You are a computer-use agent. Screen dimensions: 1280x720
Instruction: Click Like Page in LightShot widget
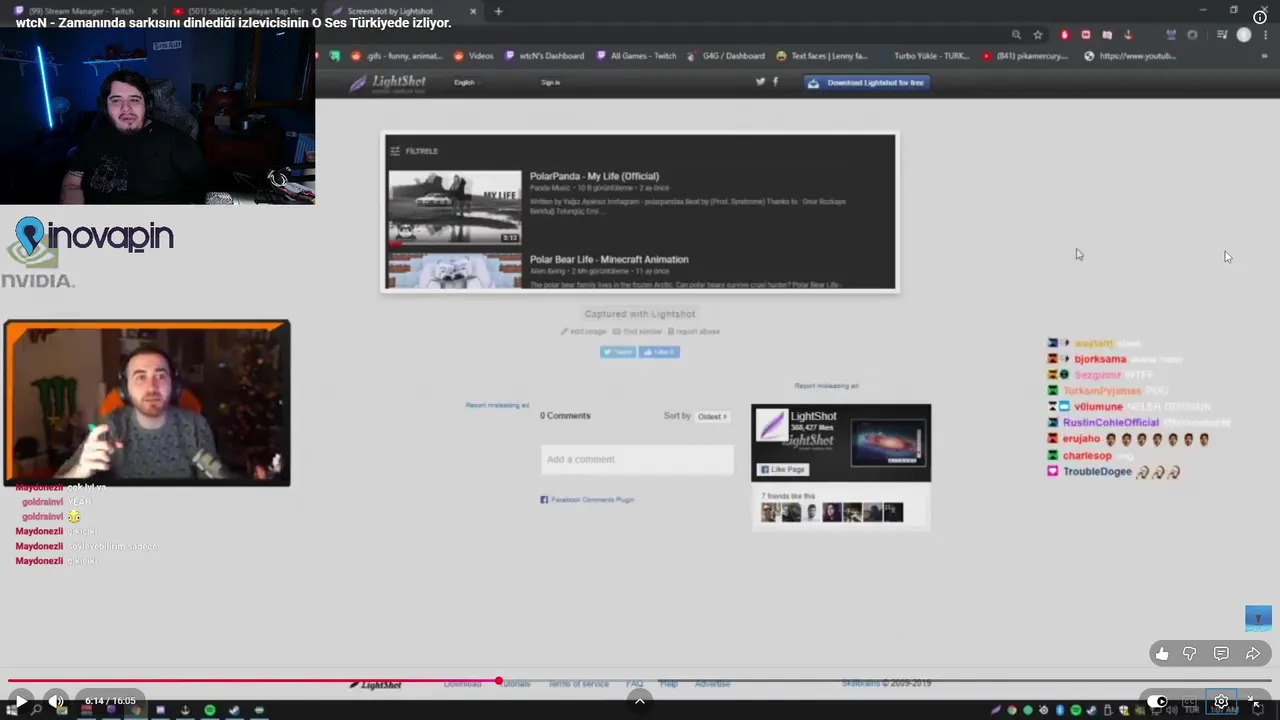pos(783,469)
